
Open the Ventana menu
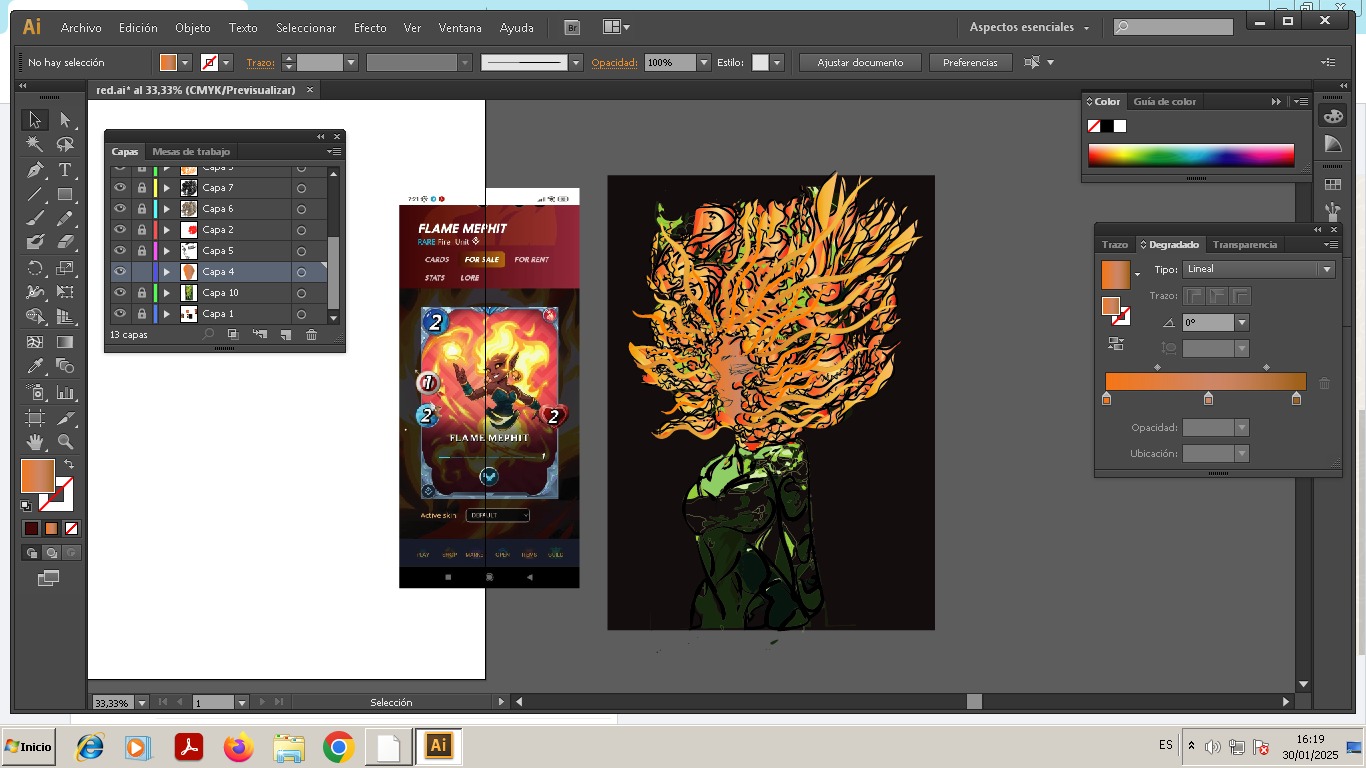click(460, 28)
